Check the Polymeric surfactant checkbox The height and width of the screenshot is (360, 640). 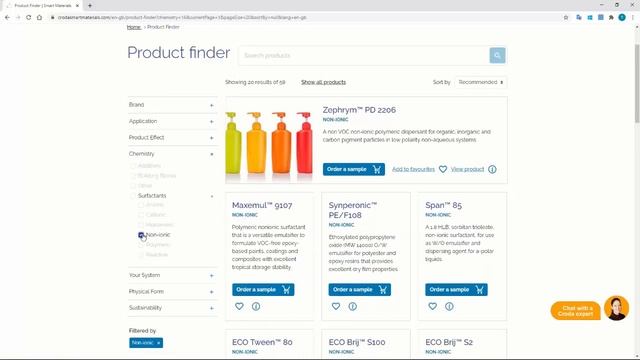[x=141, y=245]
